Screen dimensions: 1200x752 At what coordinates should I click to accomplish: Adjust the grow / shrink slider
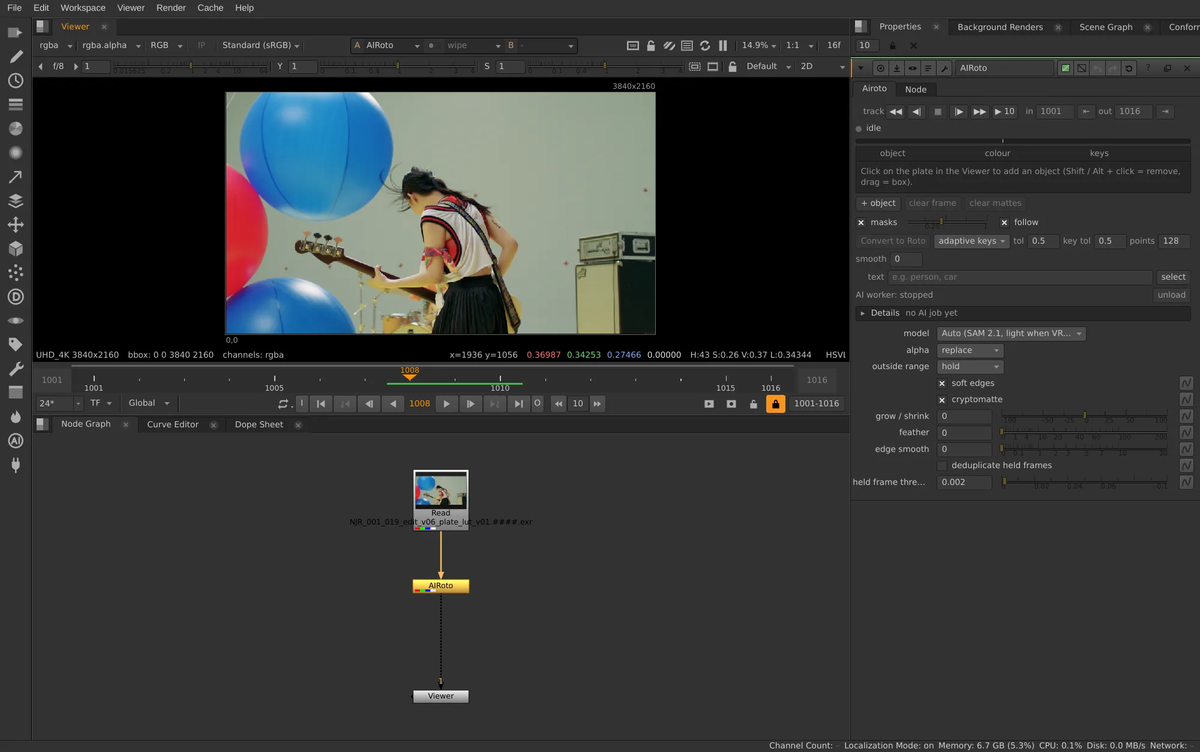point(1084,417)
